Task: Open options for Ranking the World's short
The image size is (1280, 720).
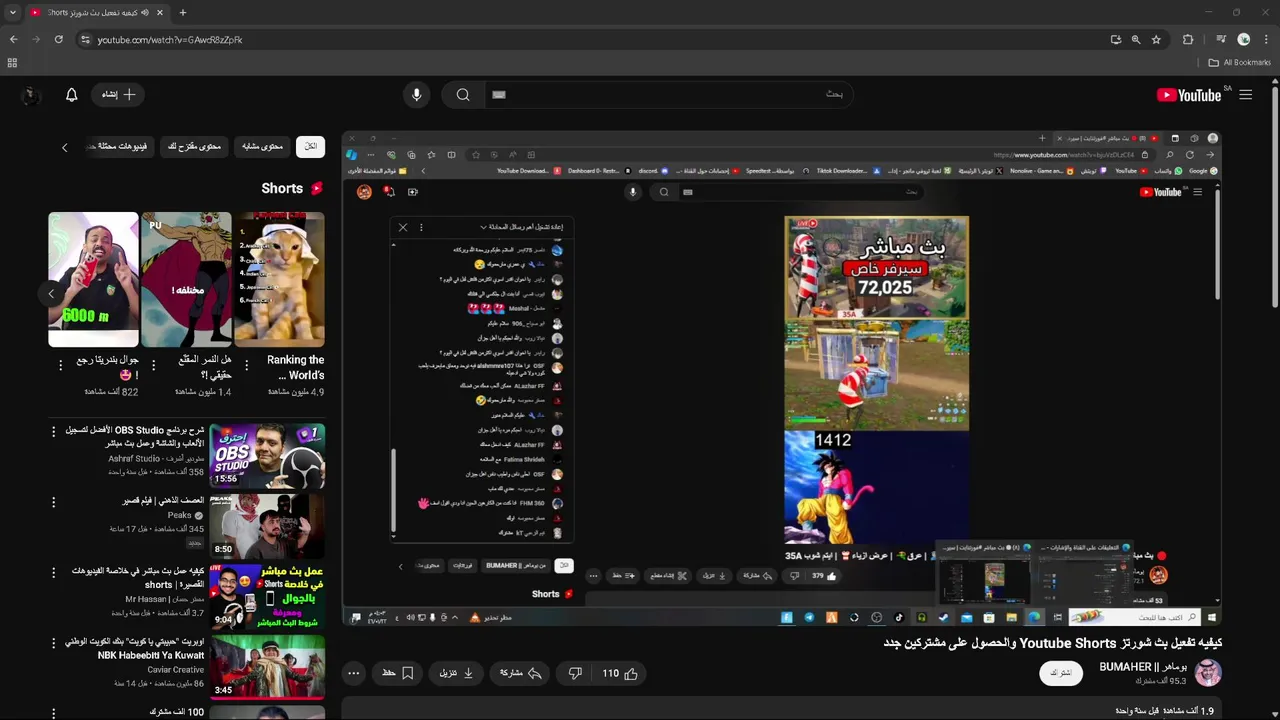Action: tap(246, 365)
